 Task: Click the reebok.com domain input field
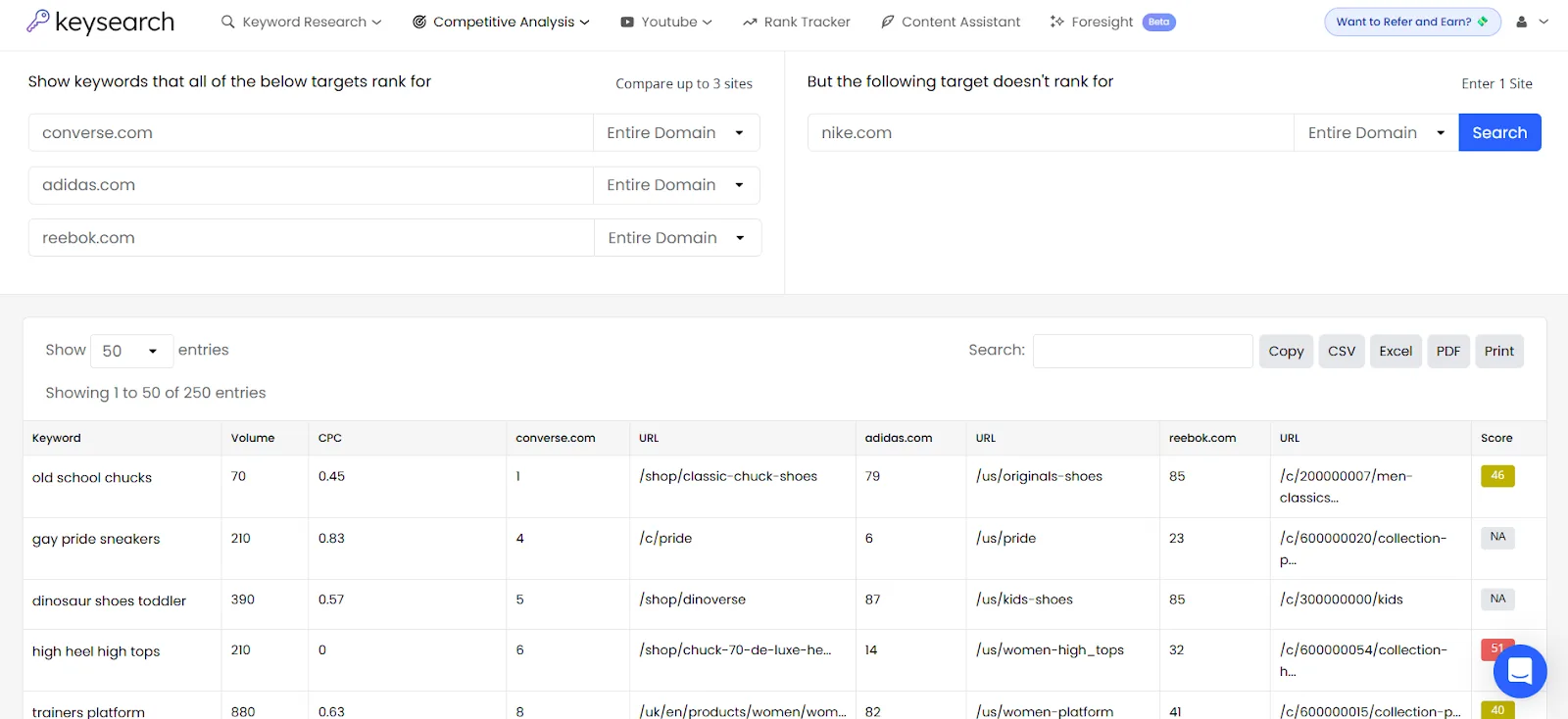pos(311,238)
